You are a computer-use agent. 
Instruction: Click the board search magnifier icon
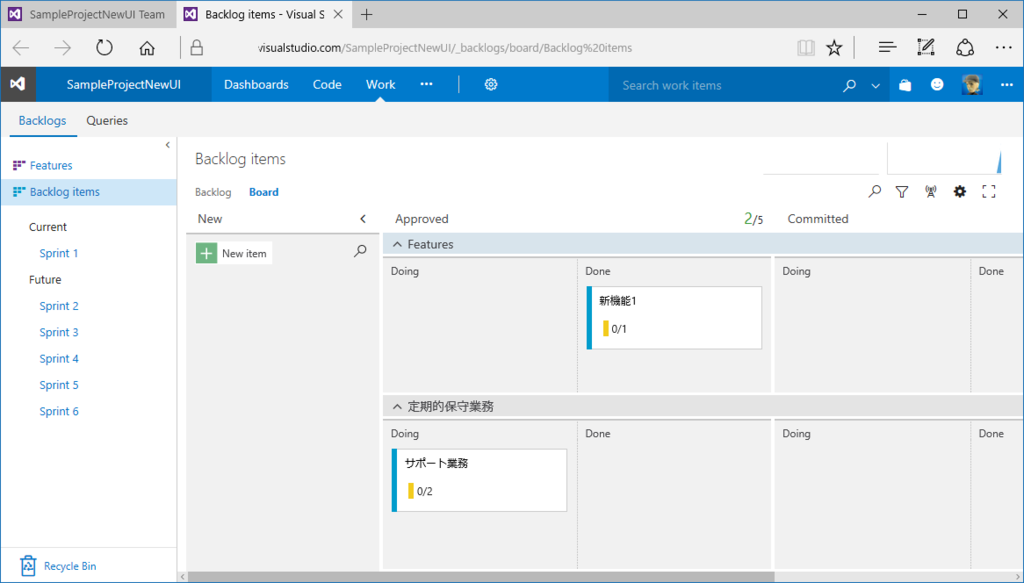pos(874,191)
